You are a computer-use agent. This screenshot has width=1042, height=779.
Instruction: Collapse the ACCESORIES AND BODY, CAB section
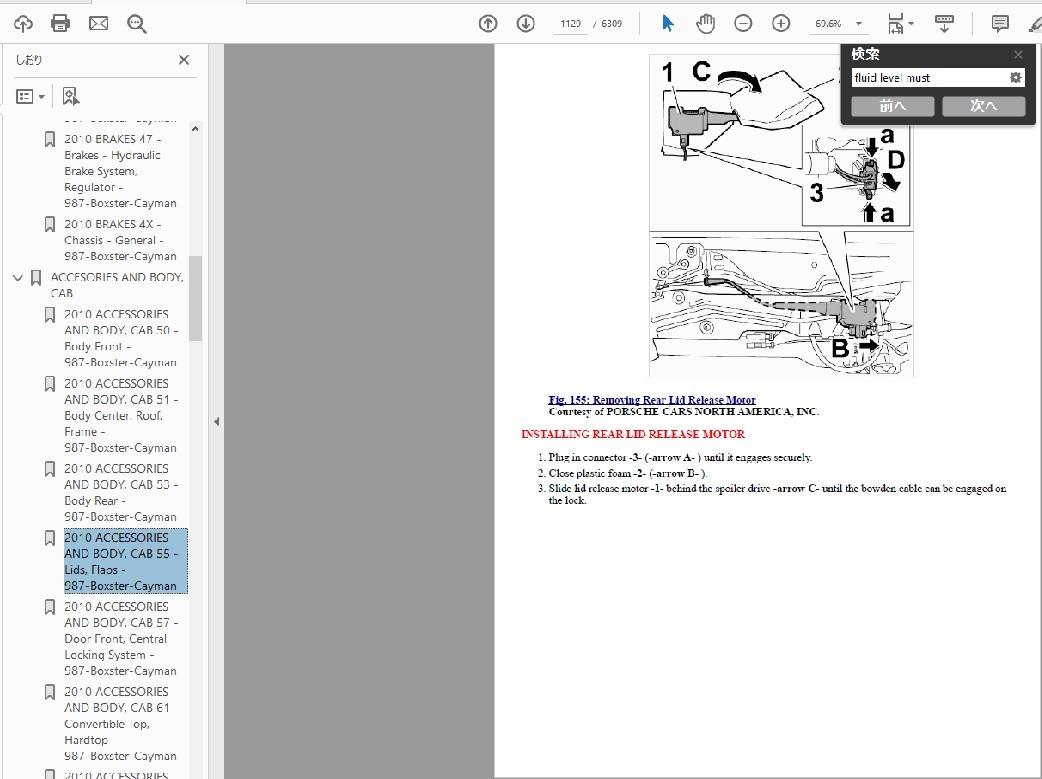coord(18,278)
